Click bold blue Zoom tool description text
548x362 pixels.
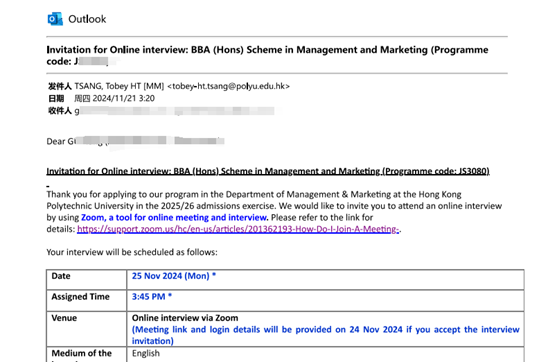pyautogui.click(x=174, y=217)
